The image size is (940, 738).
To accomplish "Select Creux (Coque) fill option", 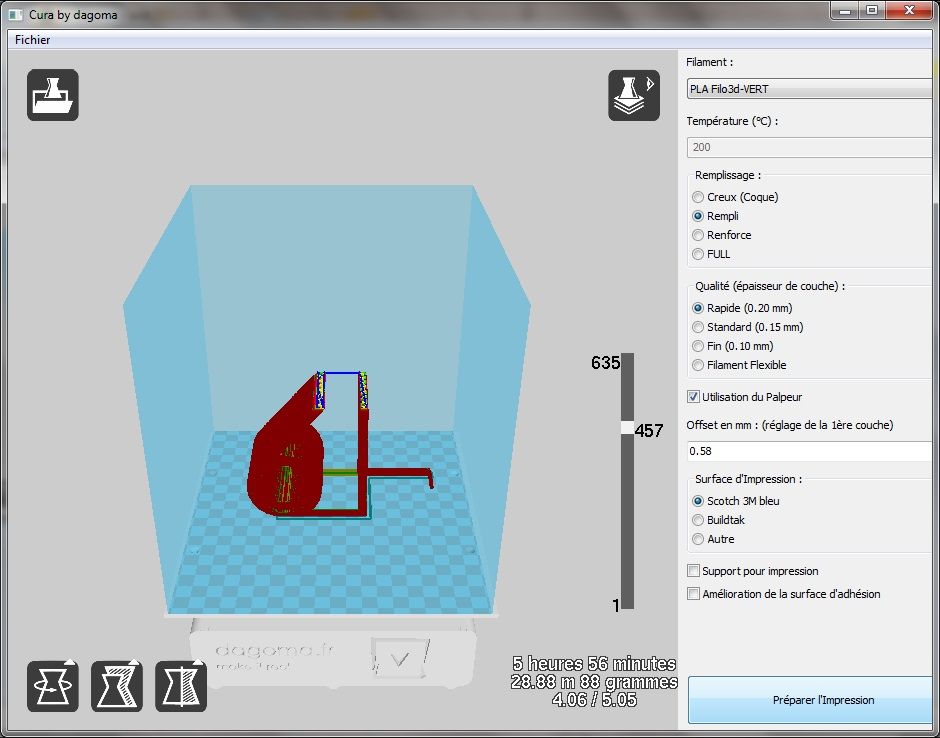I will (x=736, y=197).
